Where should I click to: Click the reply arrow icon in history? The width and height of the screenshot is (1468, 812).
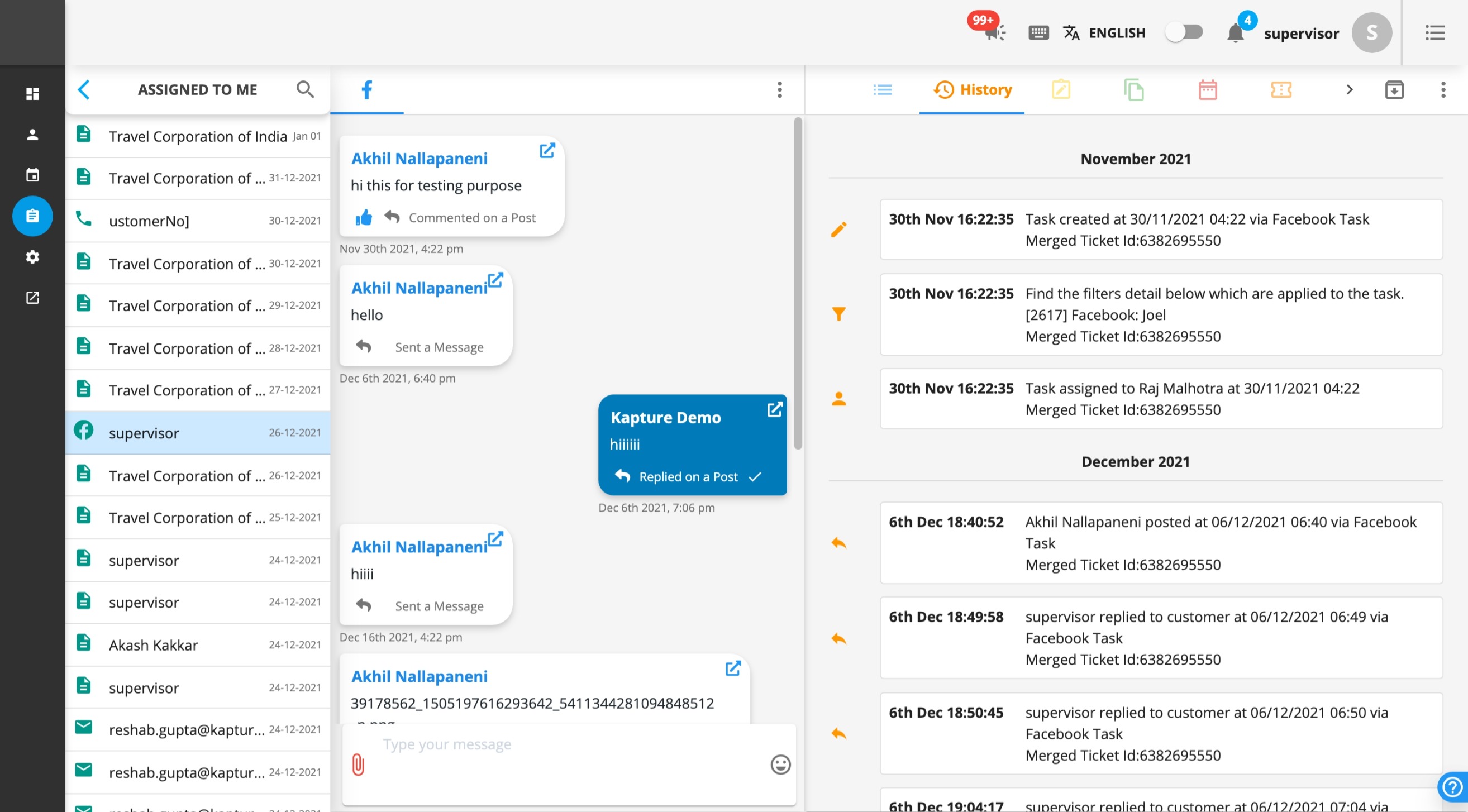click(839, 543)
